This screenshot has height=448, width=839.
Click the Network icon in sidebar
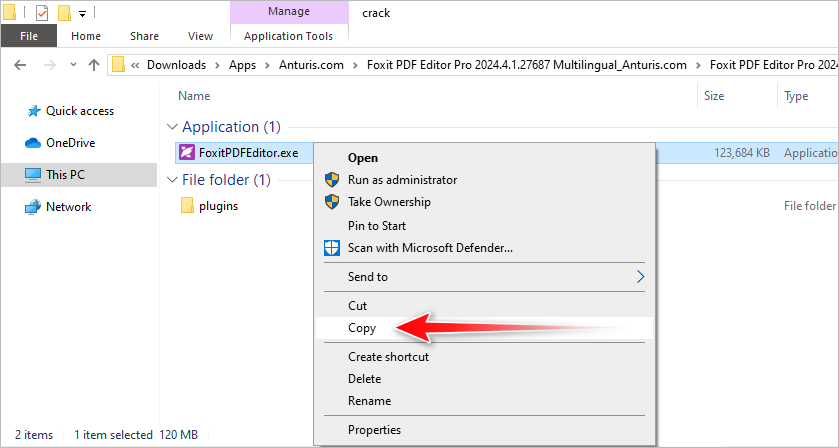tap(32, 207)
